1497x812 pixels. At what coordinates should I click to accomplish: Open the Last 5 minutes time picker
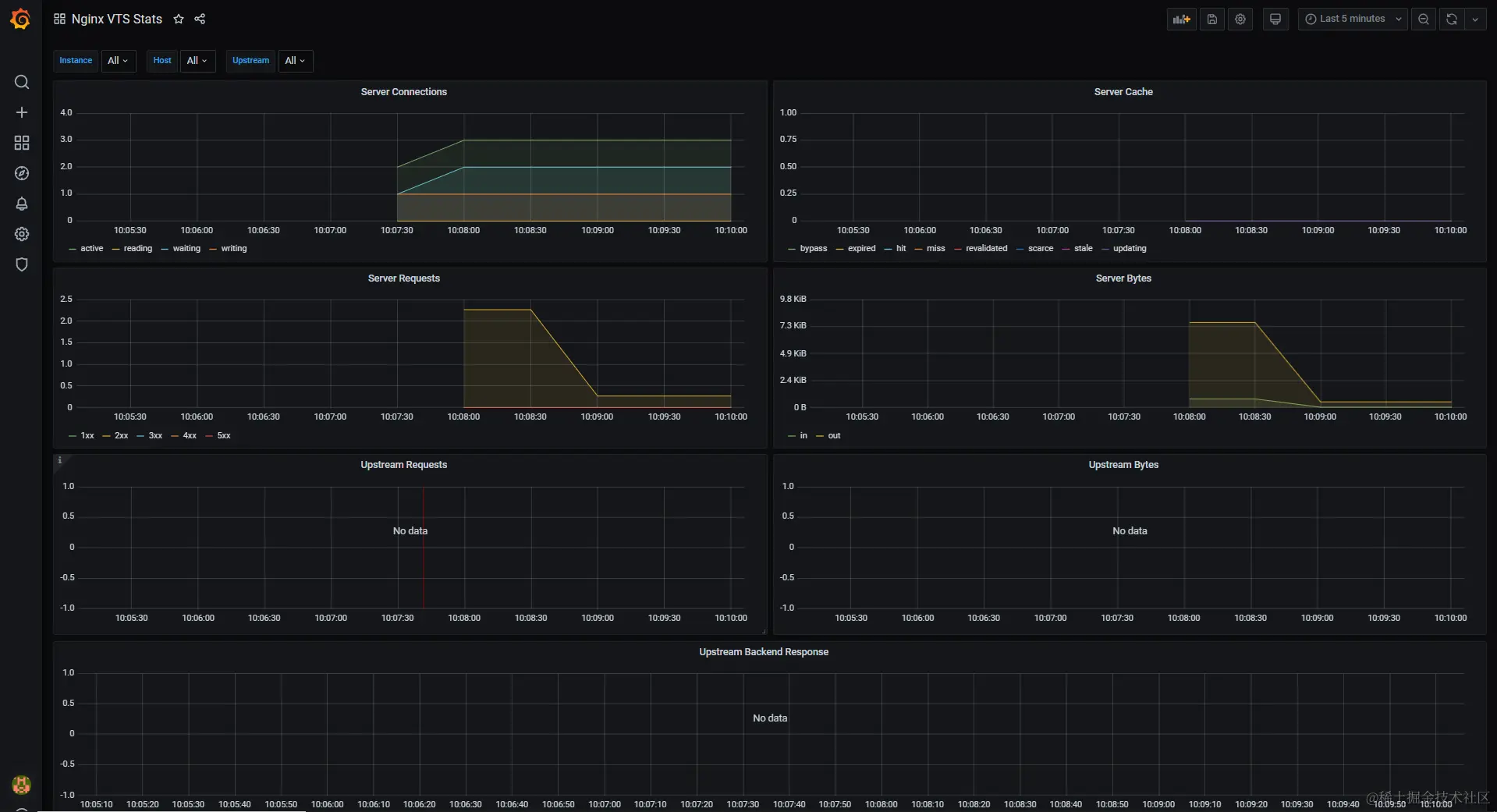point(1352,19)
